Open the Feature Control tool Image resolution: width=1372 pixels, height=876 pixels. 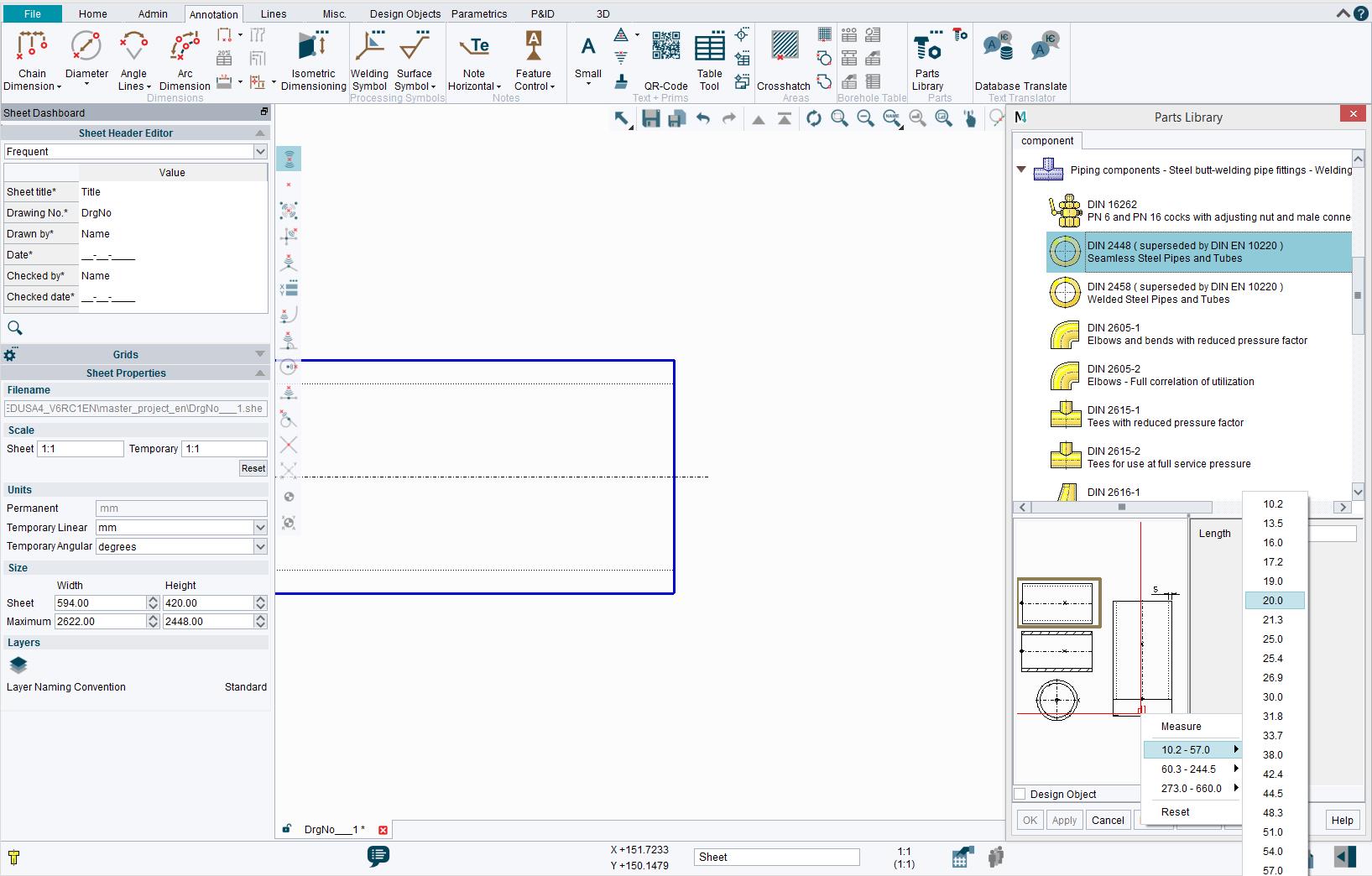pos(534,60)
